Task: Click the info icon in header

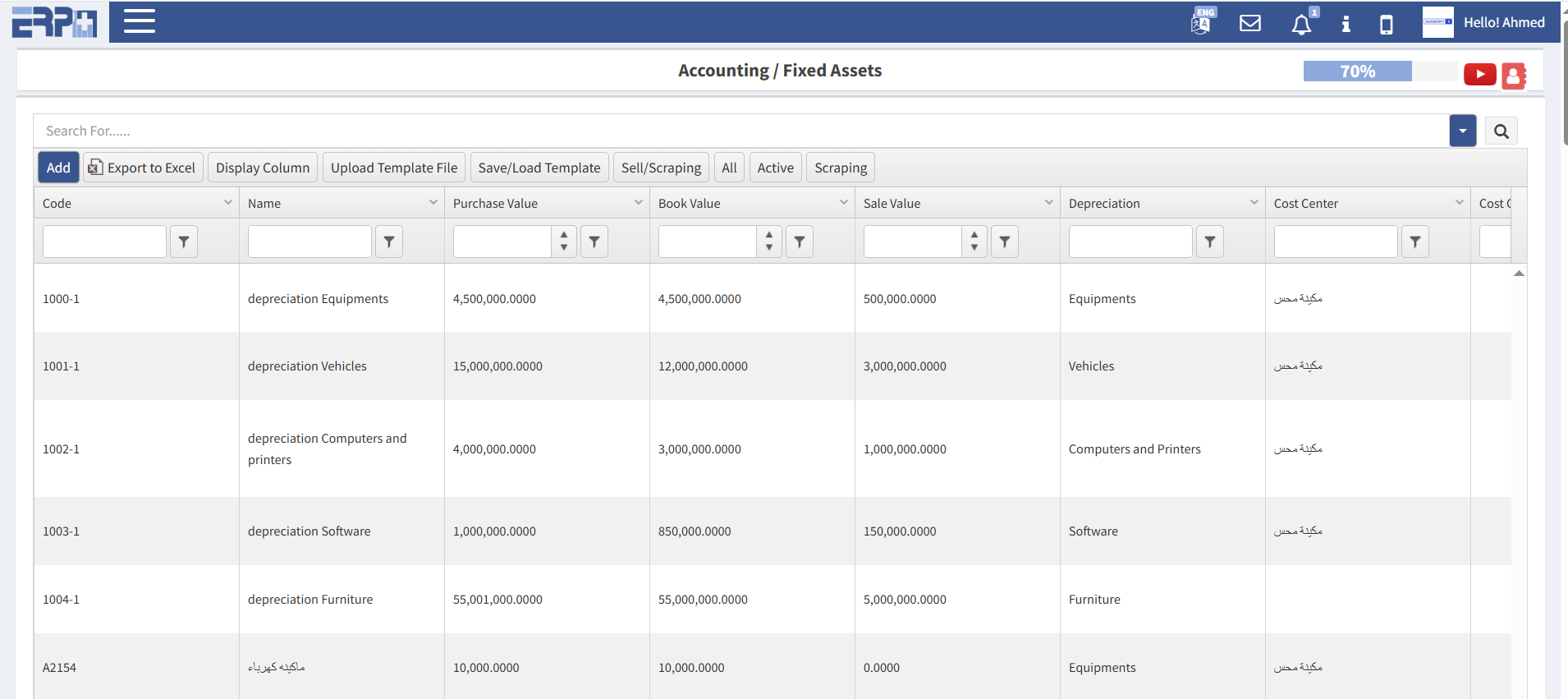Action: point(1346,24)
